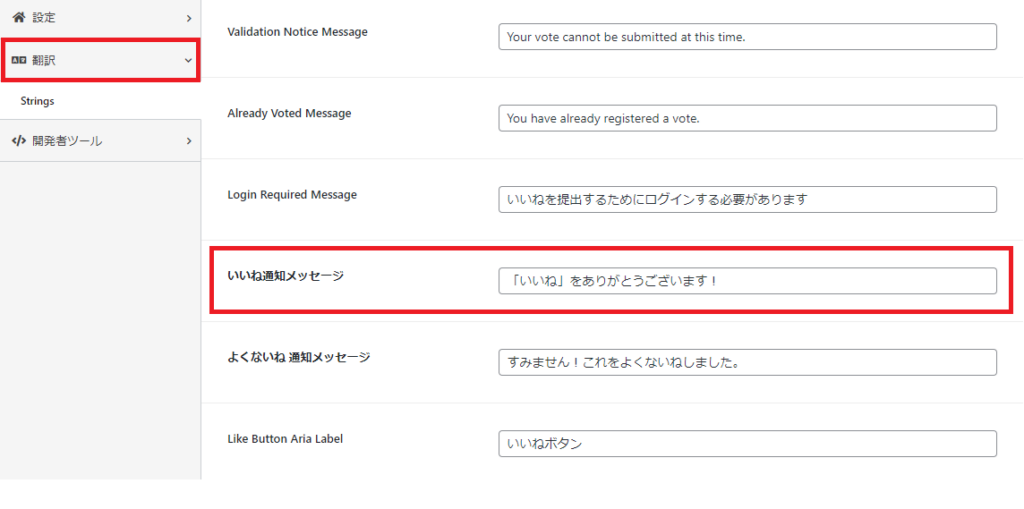Collapse the 翻訳 section chevron

[x=188, y=60]
